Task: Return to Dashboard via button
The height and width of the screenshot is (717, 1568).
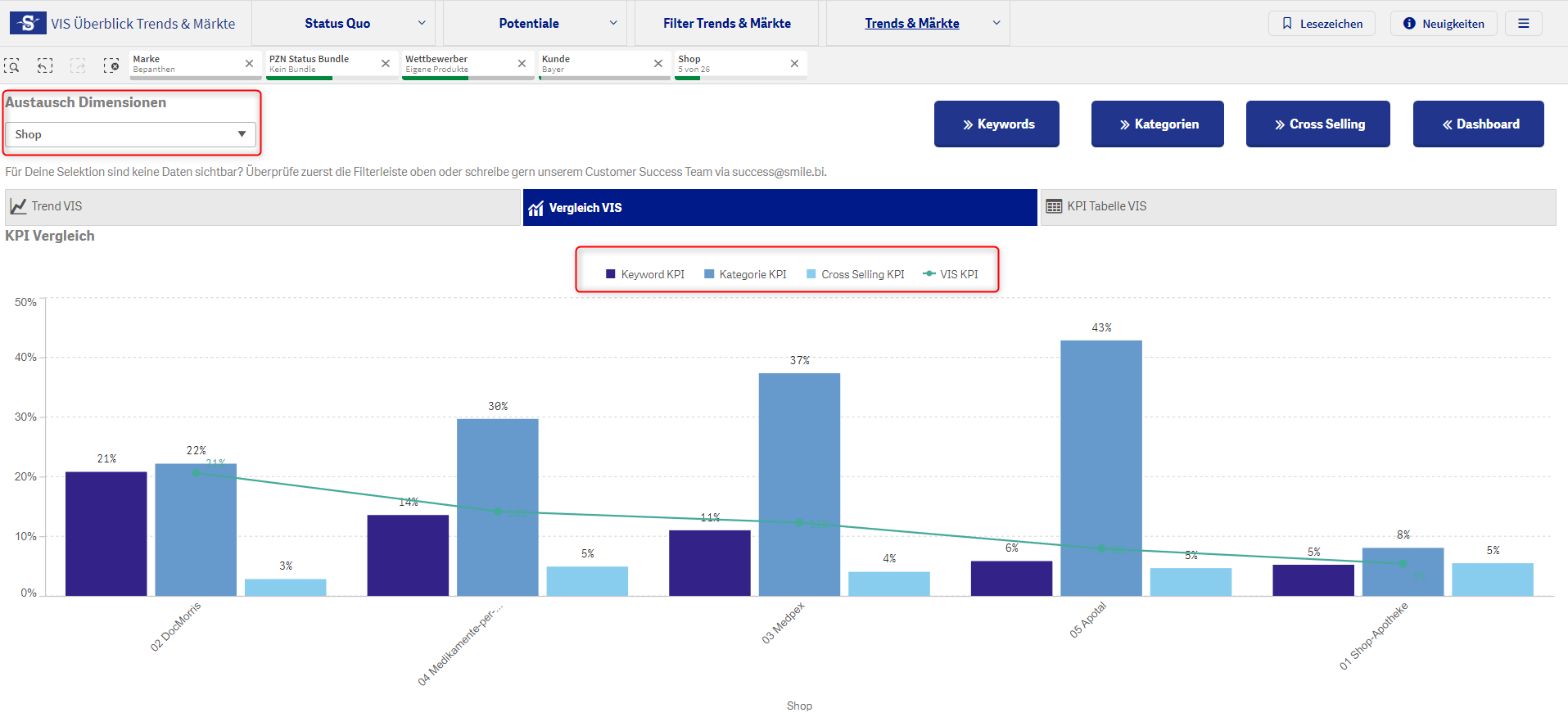Action: point(1478,124)
